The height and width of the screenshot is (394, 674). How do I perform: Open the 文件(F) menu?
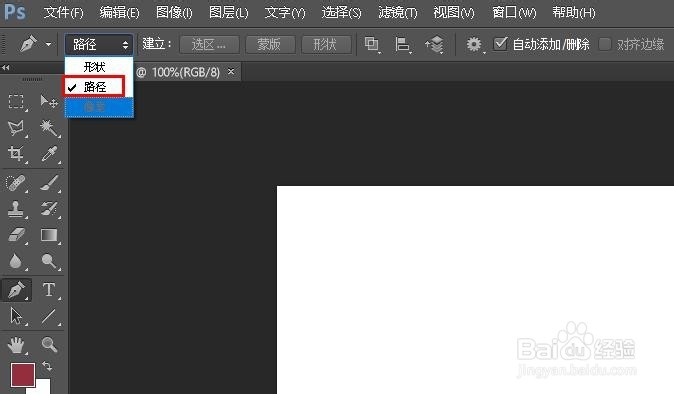click(x=63, y=12)
